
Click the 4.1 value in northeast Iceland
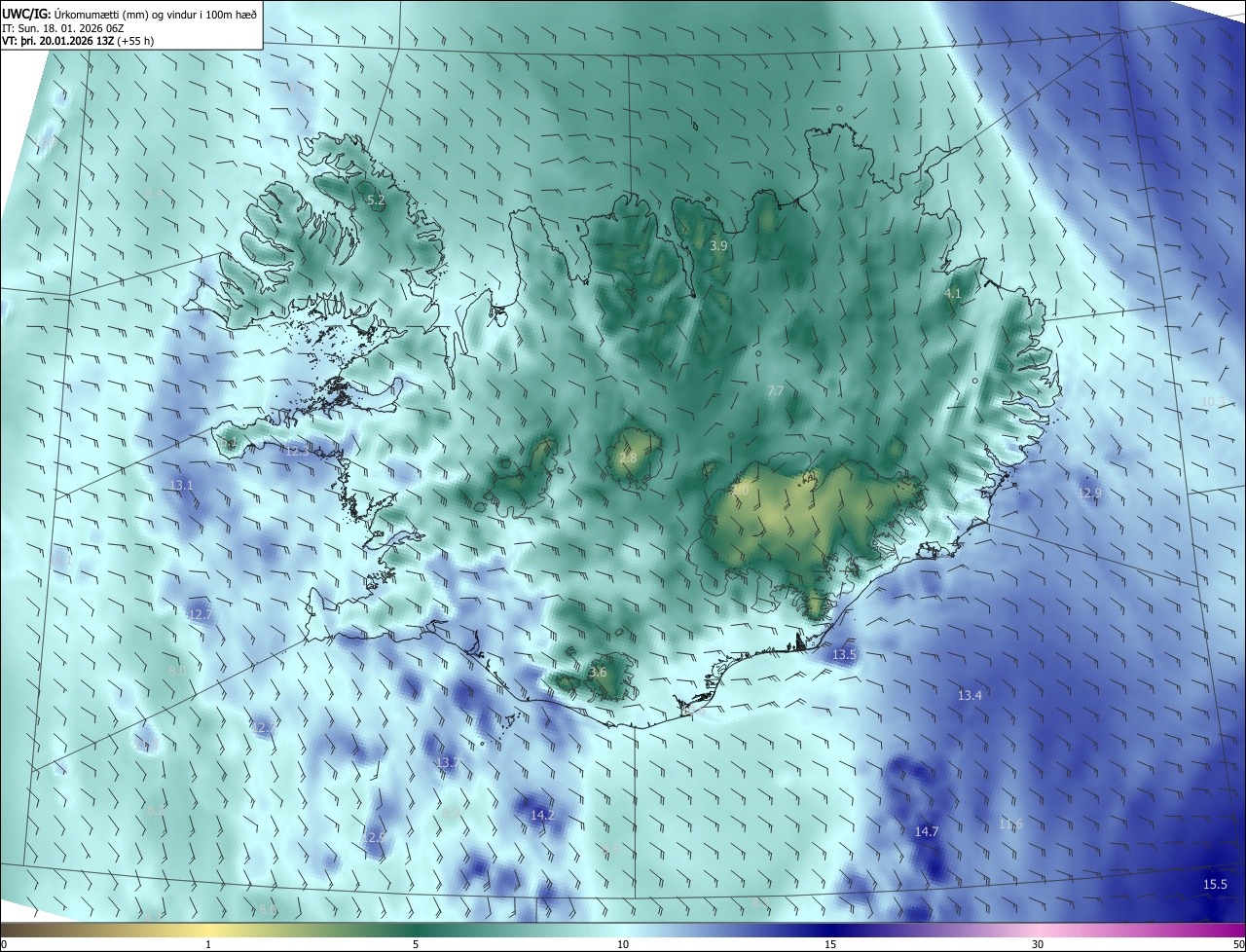tap(952, 293)
